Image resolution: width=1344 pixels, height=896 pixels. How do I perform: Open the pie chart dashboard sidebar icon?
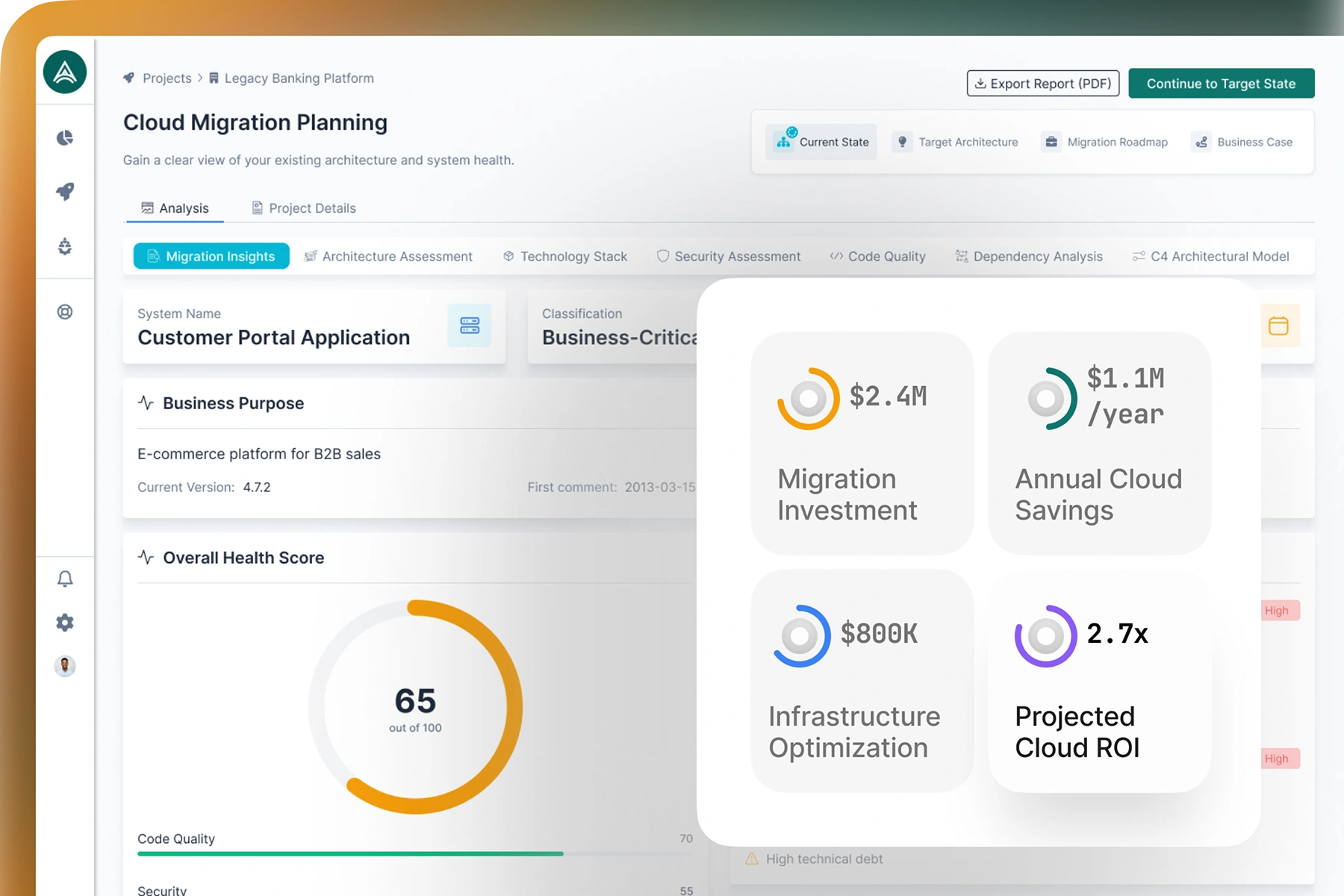pos(65,137)
